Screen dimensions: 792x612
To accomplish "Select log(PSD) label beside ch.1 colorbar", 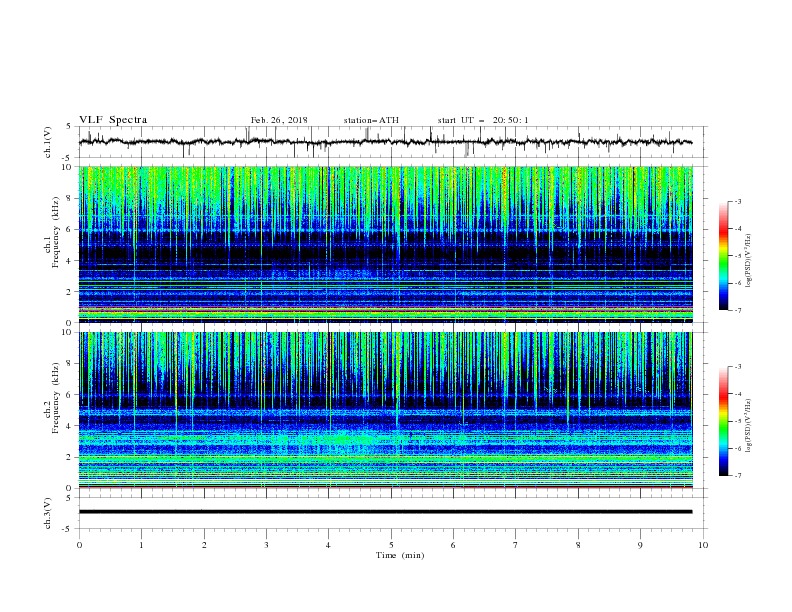I will [749, 261].
